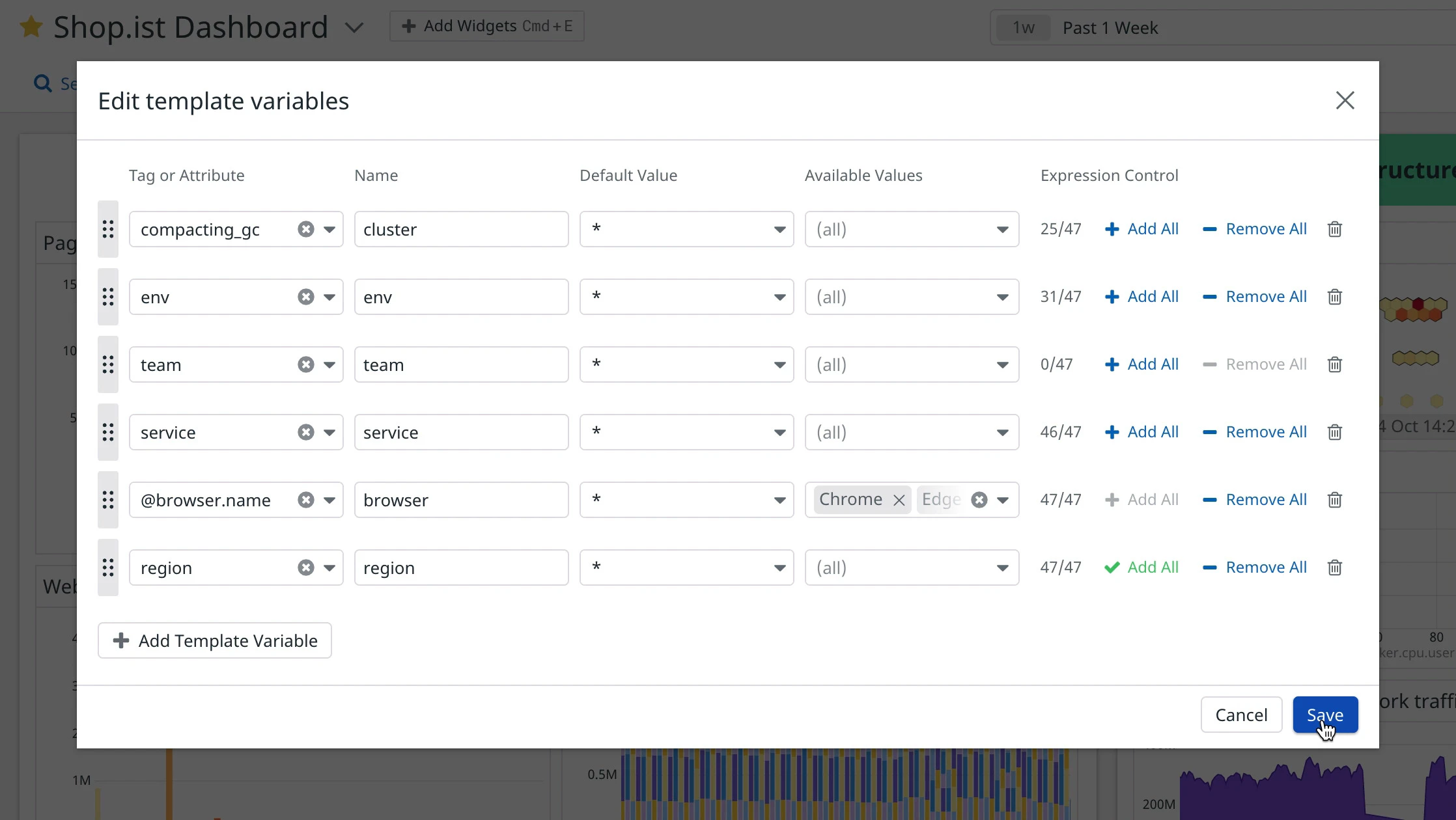
Task: Delete the cluster template variable row
Action: click(1334, 229)
